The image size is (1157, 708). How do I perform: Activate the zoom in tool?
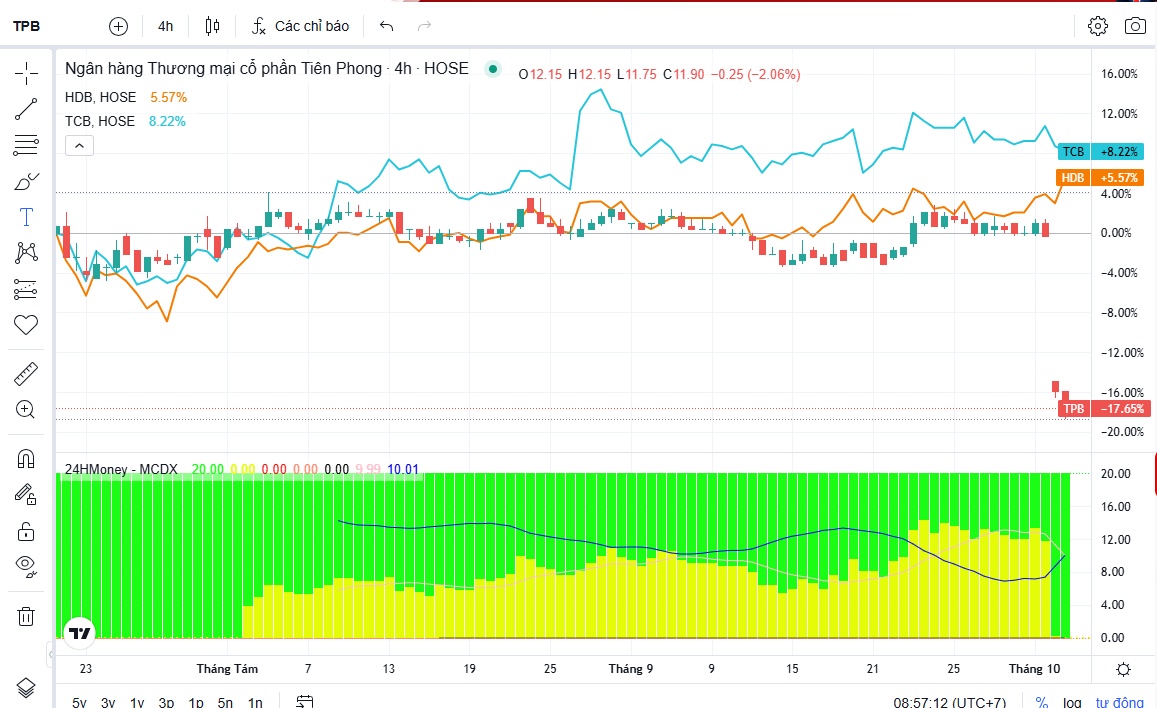tap(26, 410)
